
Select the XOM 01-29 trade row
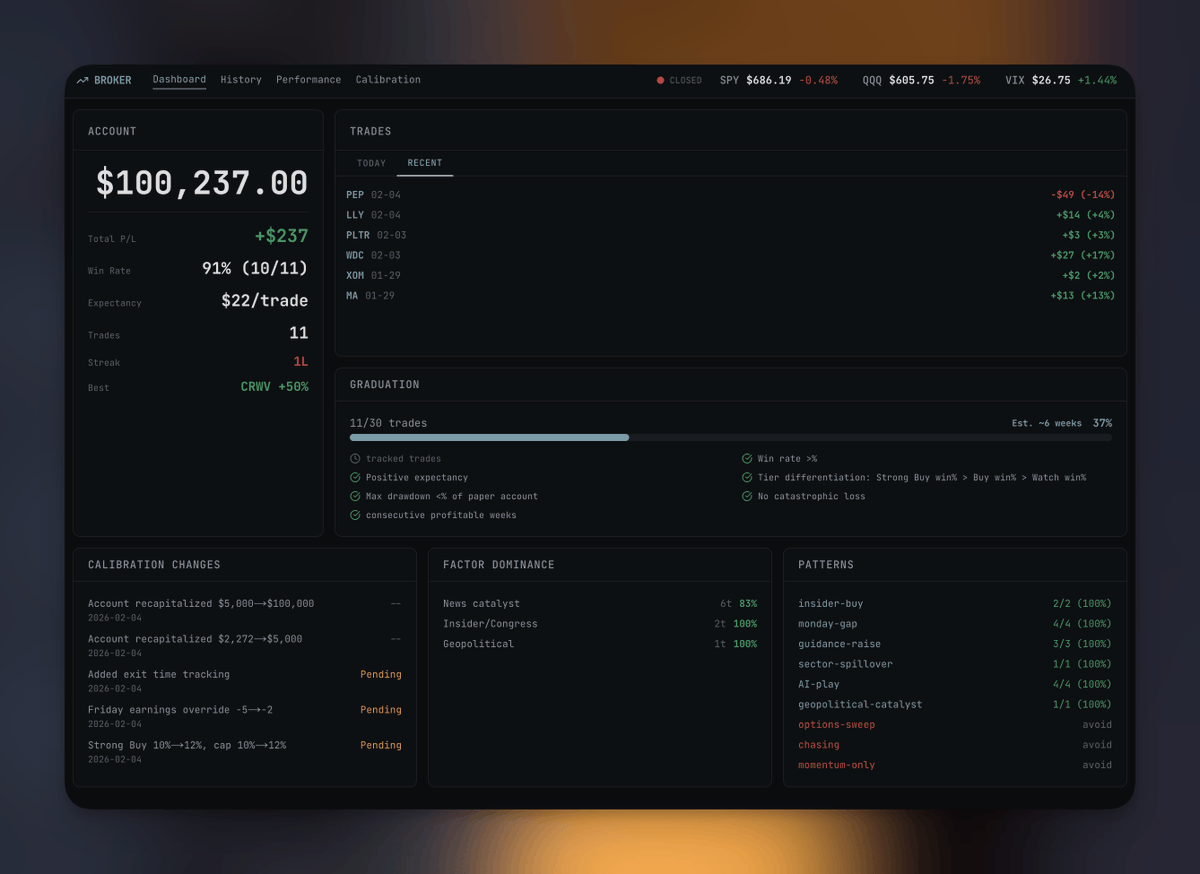pyautogui.click(x=730, y=275)
